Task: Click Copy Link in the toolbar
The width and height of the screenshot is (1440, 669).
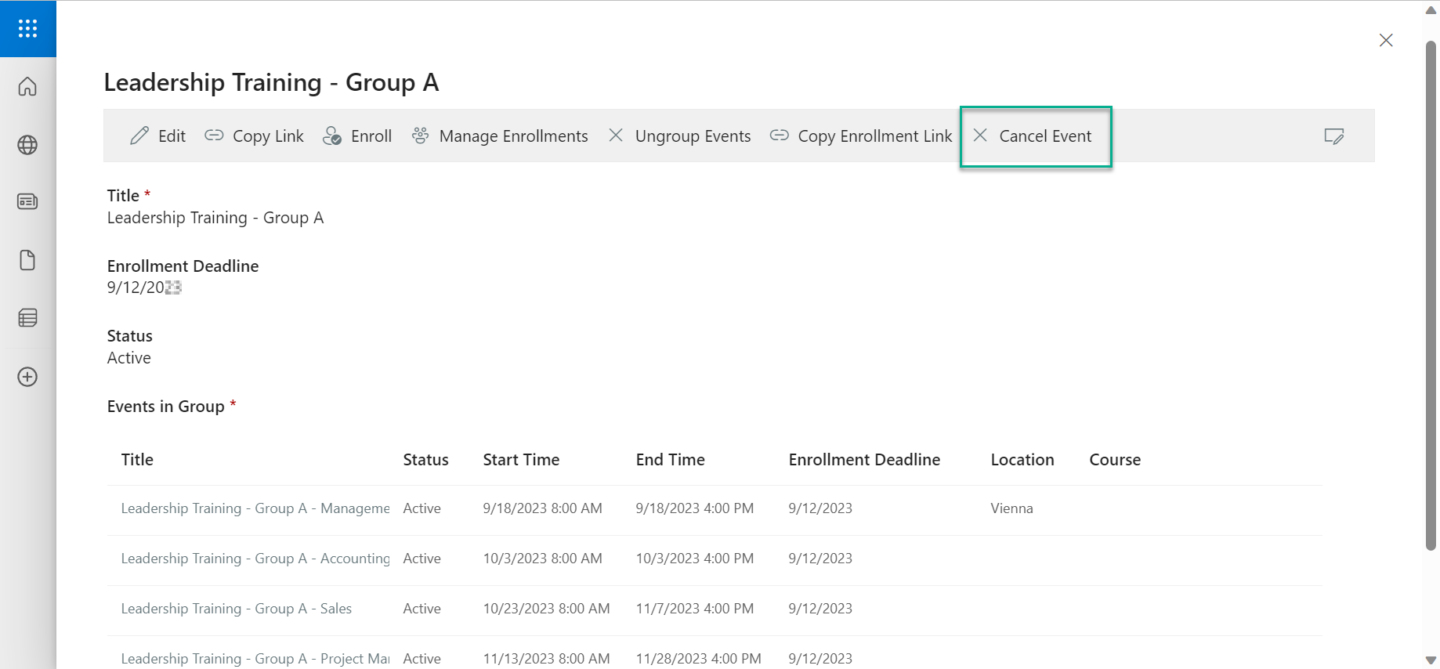Action: pos(254,136)
